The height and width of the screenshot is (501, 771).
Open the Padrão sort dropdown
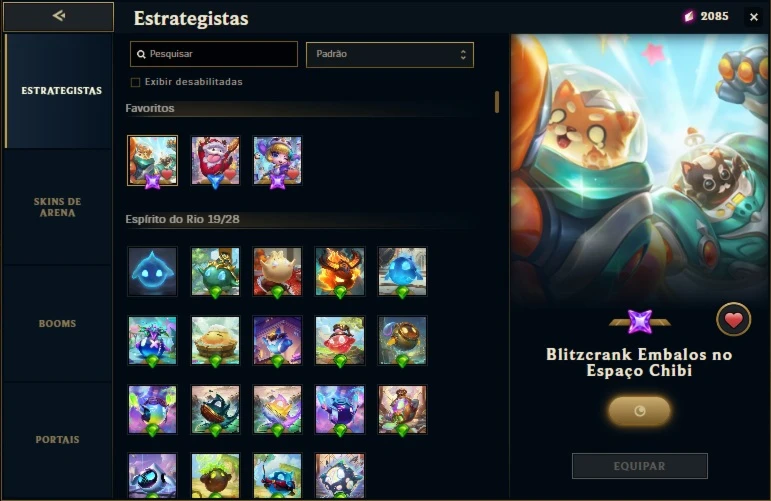click(389, 55)
